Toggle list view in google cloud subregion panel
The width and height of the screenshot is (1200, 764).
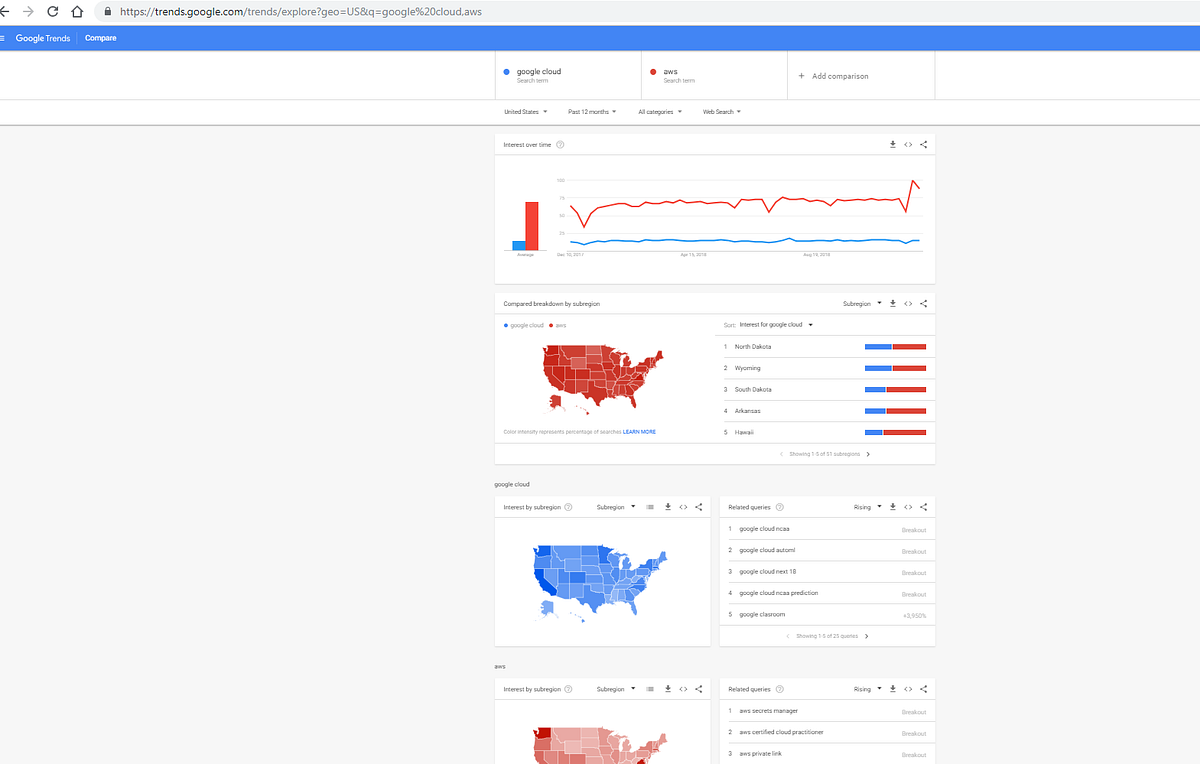(650, 507)
